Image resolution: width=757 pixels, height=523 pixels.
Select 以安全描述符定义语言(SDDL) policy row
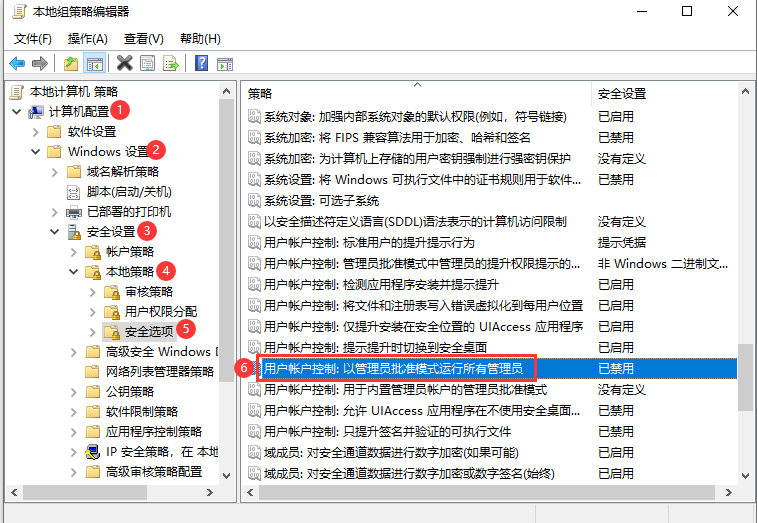(x=415, y=222)
